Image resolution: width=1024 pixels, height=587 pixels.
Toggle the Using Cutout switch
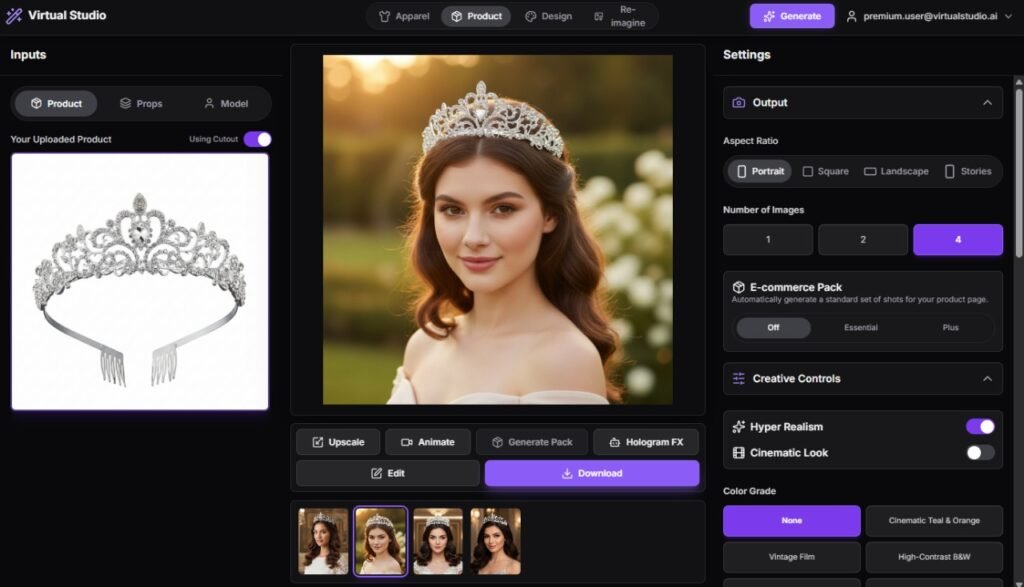pos(257,139)
